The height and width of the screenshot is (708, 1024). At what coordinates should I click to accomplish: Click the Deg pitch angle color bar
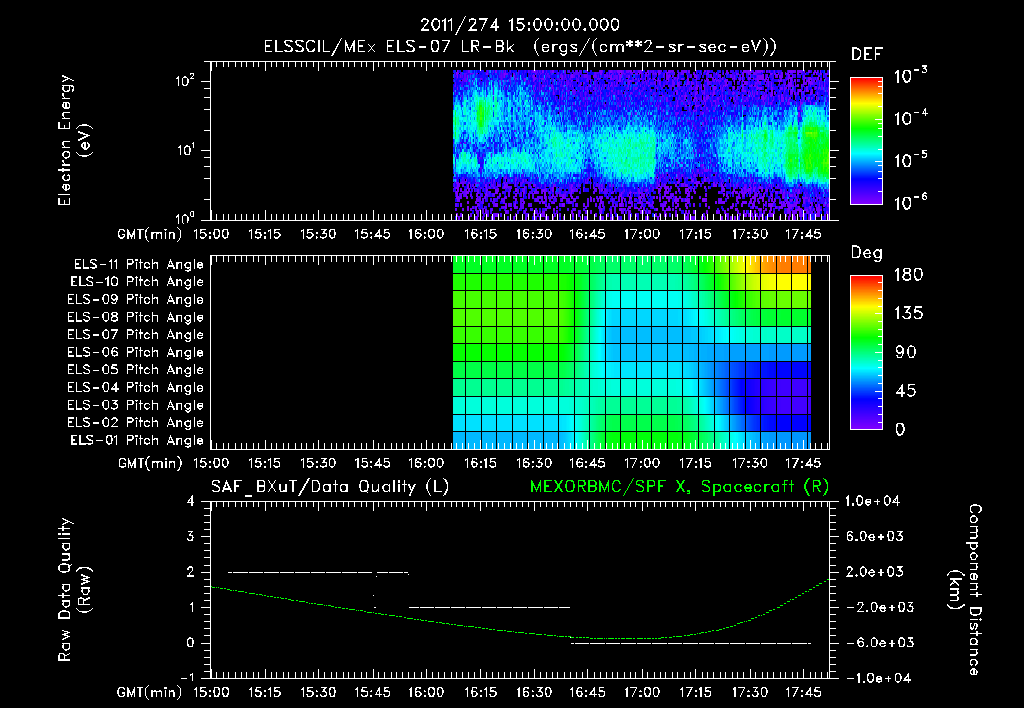coord(866,352)
